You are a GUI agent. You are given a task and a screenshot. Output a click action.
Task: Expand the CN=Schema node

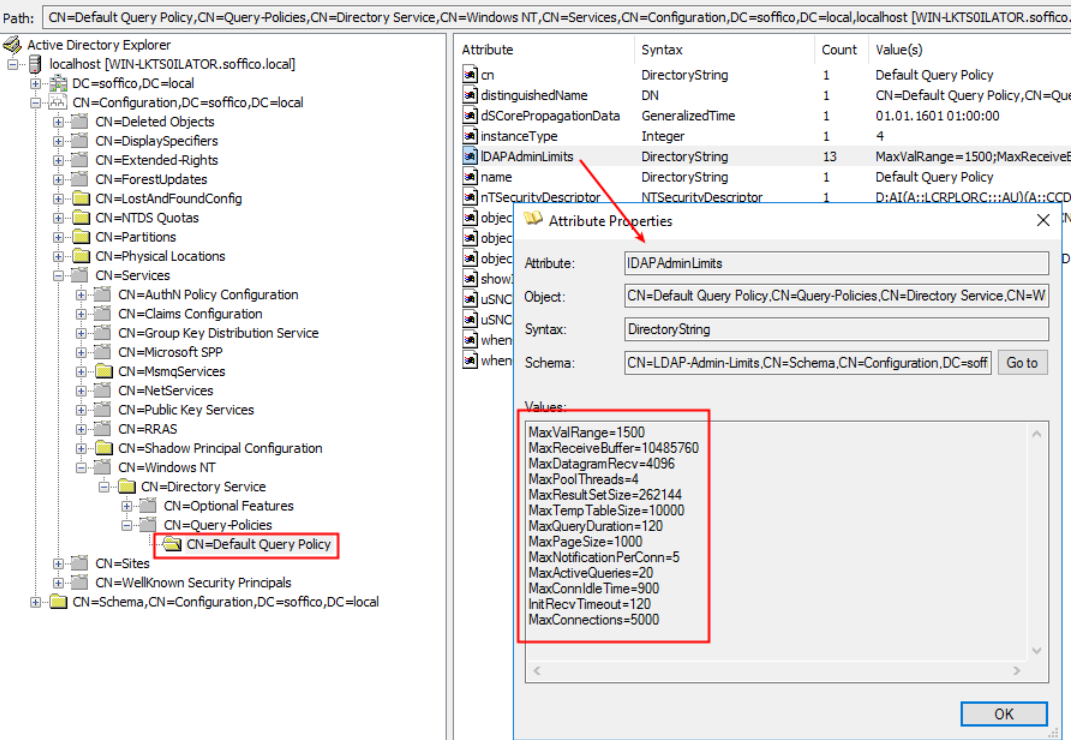pyautogui.click(x=36, y=602)
